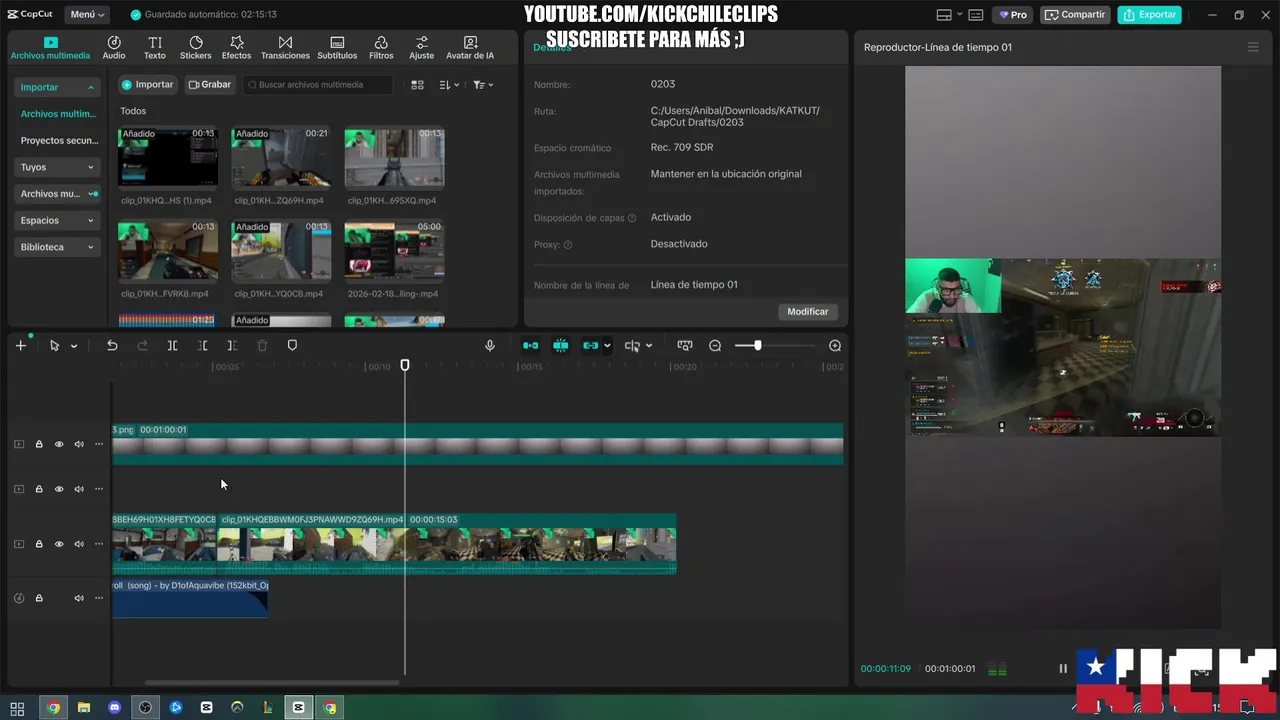1280x720 pixels.
Task: Zoom in on the timeline
Action: [835, 346]
